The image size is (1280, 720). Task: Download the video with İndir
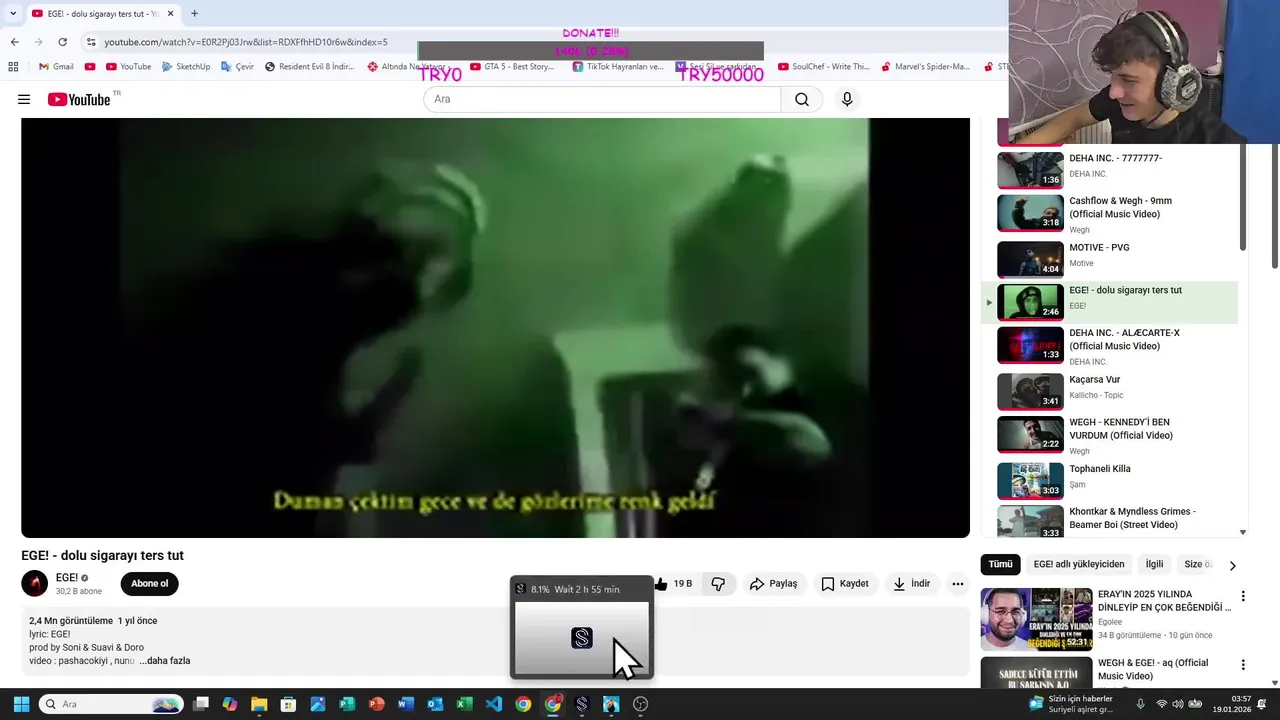coord(911,584)
